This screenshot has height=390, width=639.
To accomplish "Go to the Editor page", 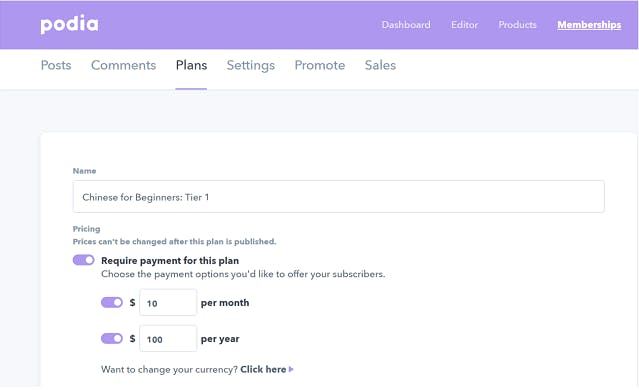I will [464, 24].
